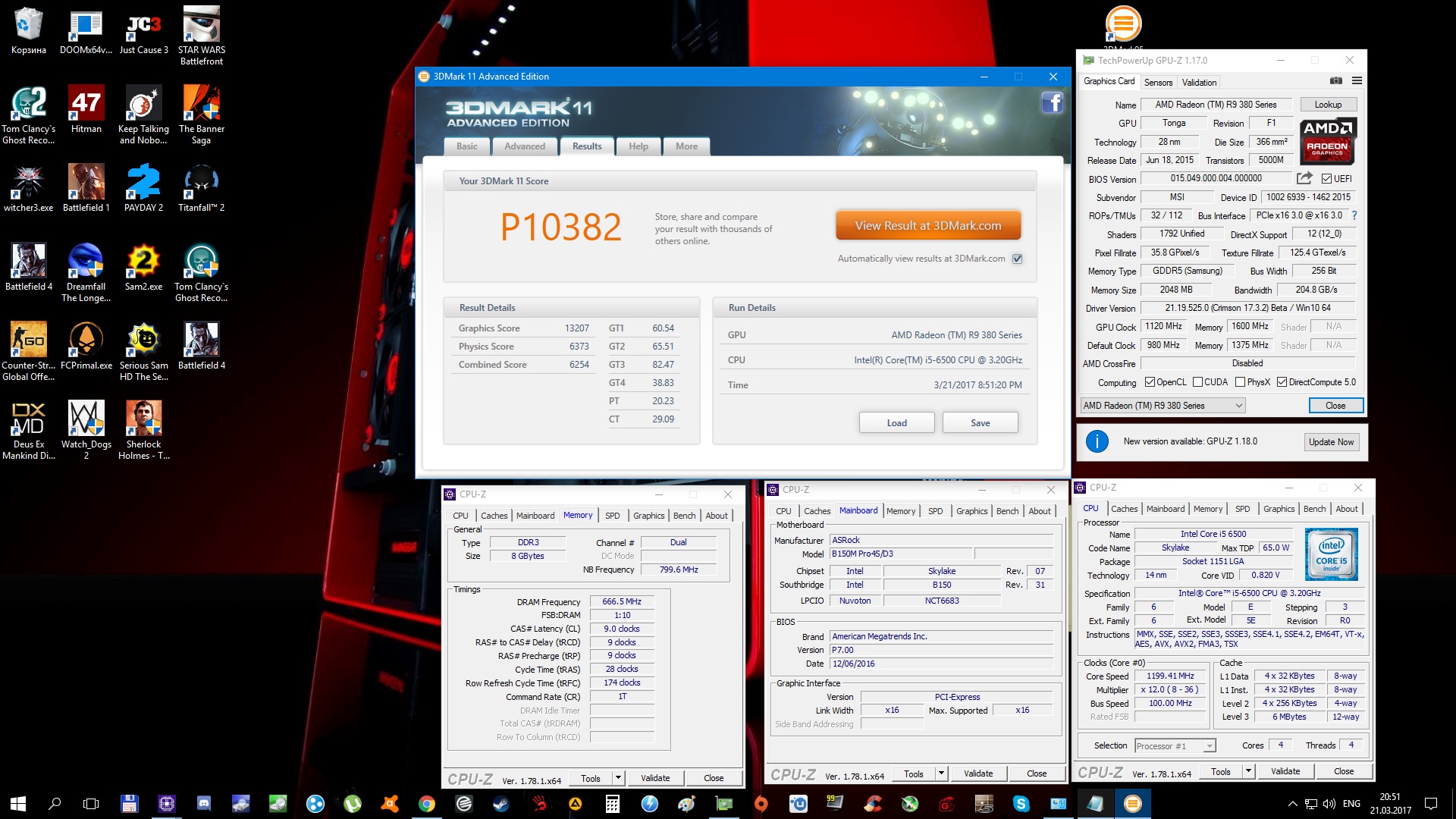1456x819 pixels.
Task: Click the Load button in Run Details
Action: point(897,423)
